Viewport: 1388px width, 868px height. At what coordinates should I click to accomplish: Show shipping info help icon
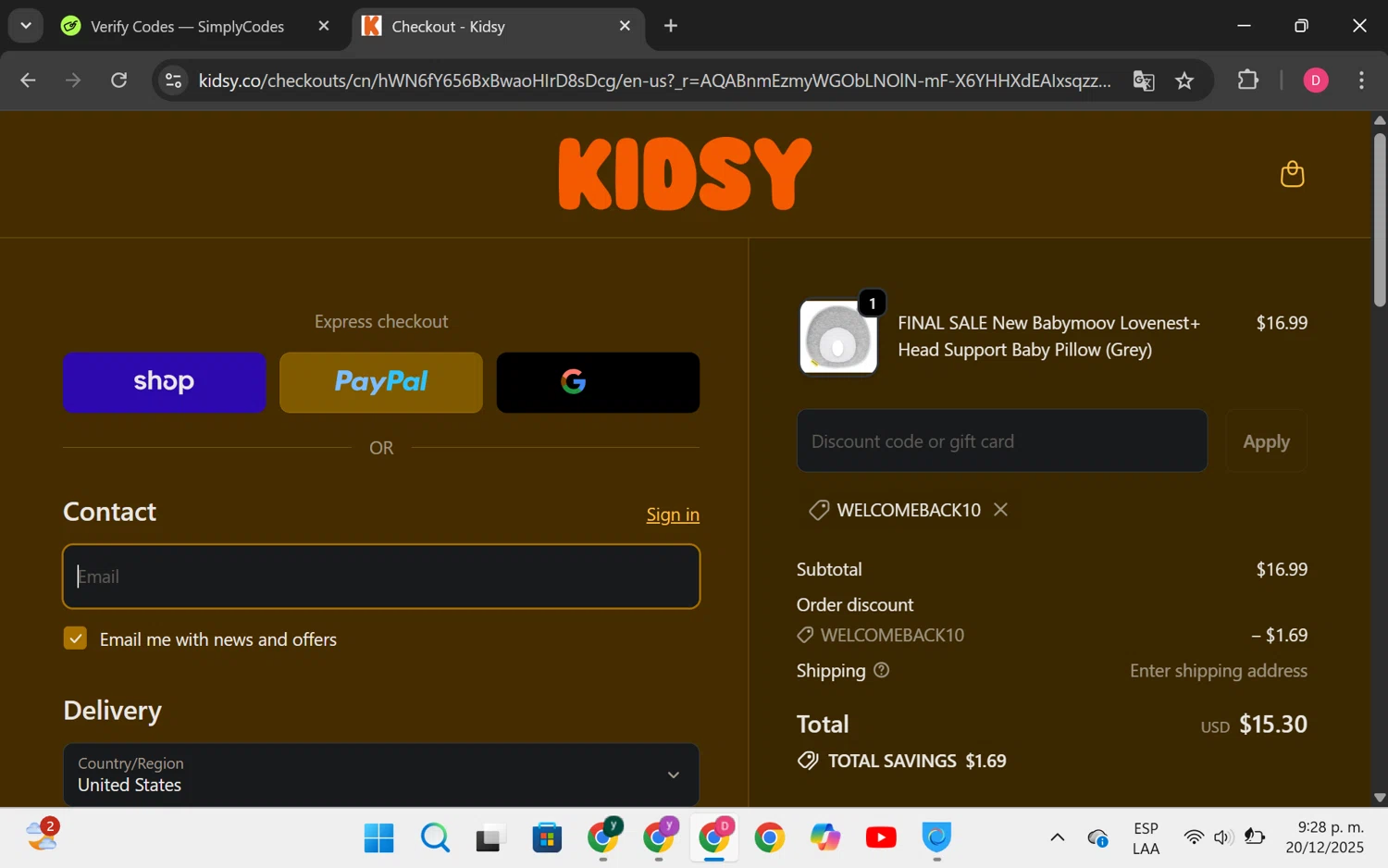[881, 670]
